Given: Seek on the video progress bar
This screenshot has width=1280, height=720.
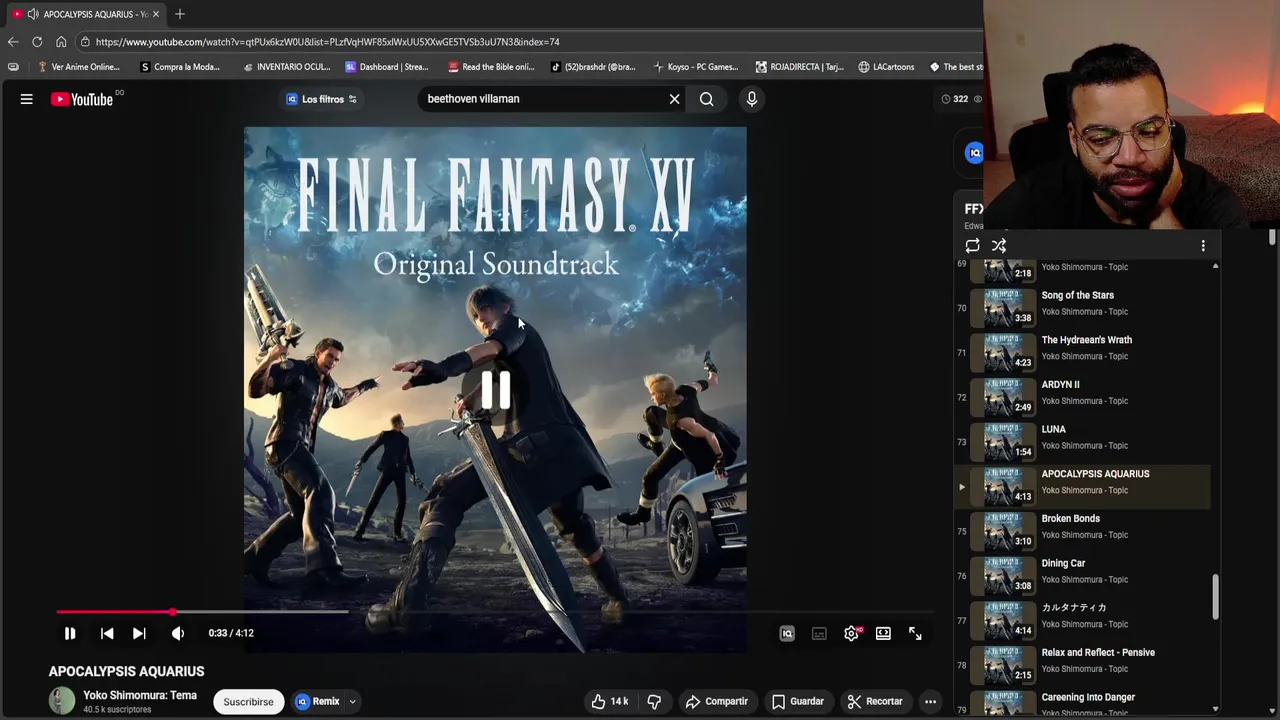Looking at the screenshot, I should 495,611.
